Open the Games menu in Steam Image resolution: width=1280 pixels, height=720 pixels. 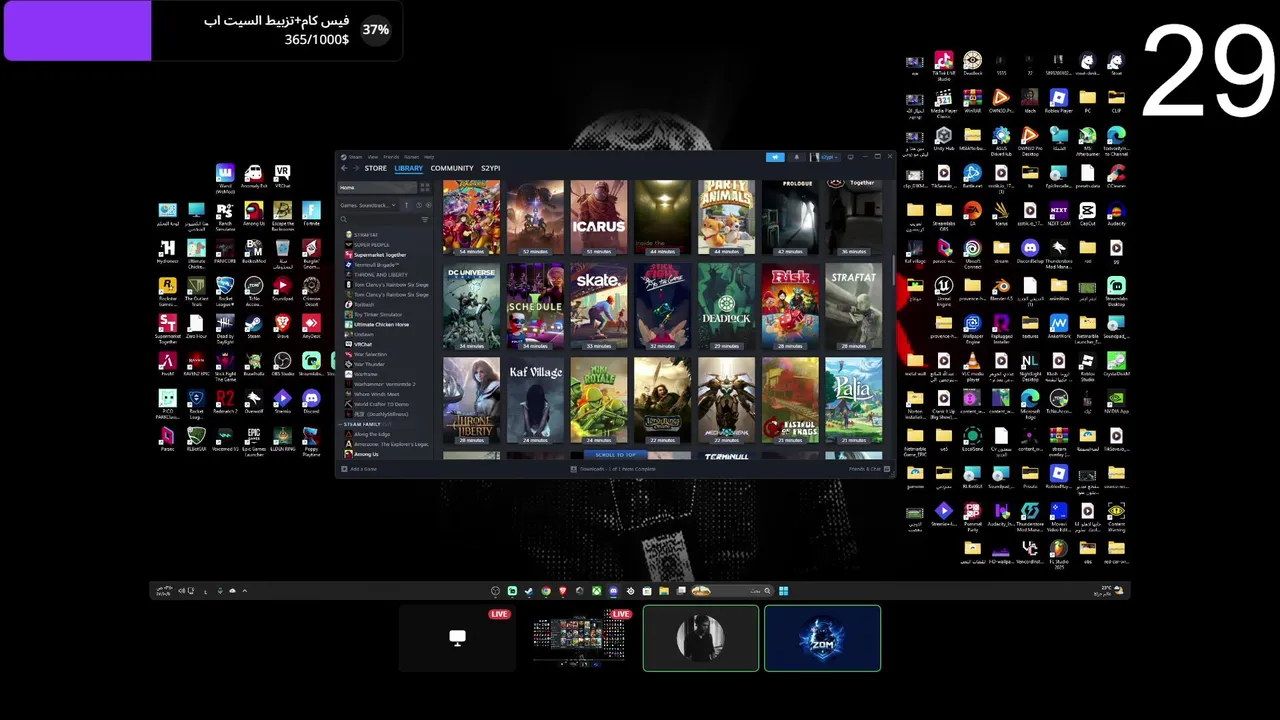click(411, 157)
